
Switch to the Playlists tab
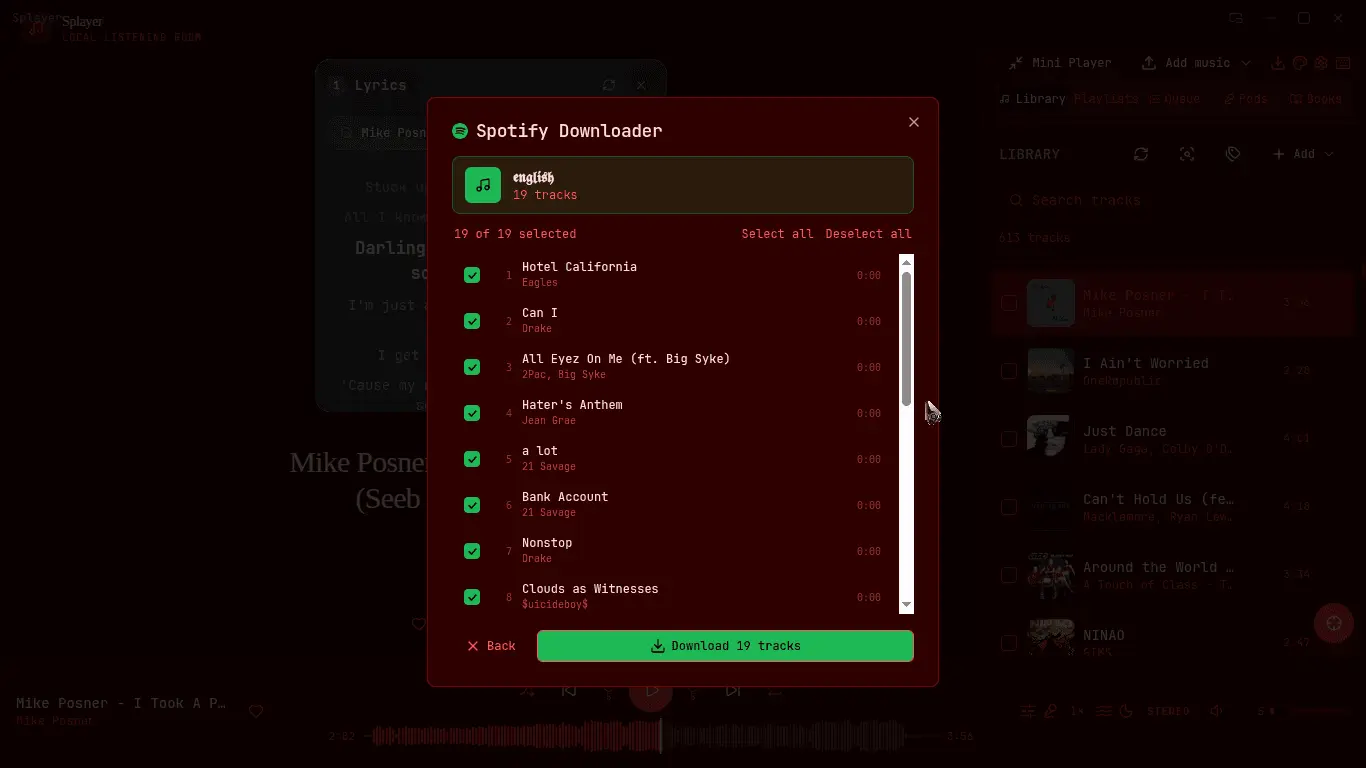pos(1106,99)
